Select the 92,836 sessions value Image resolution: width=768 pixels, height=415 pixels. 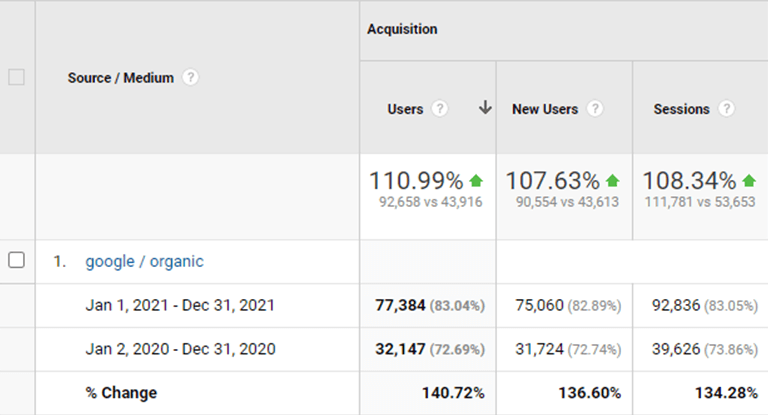[676, 305]
